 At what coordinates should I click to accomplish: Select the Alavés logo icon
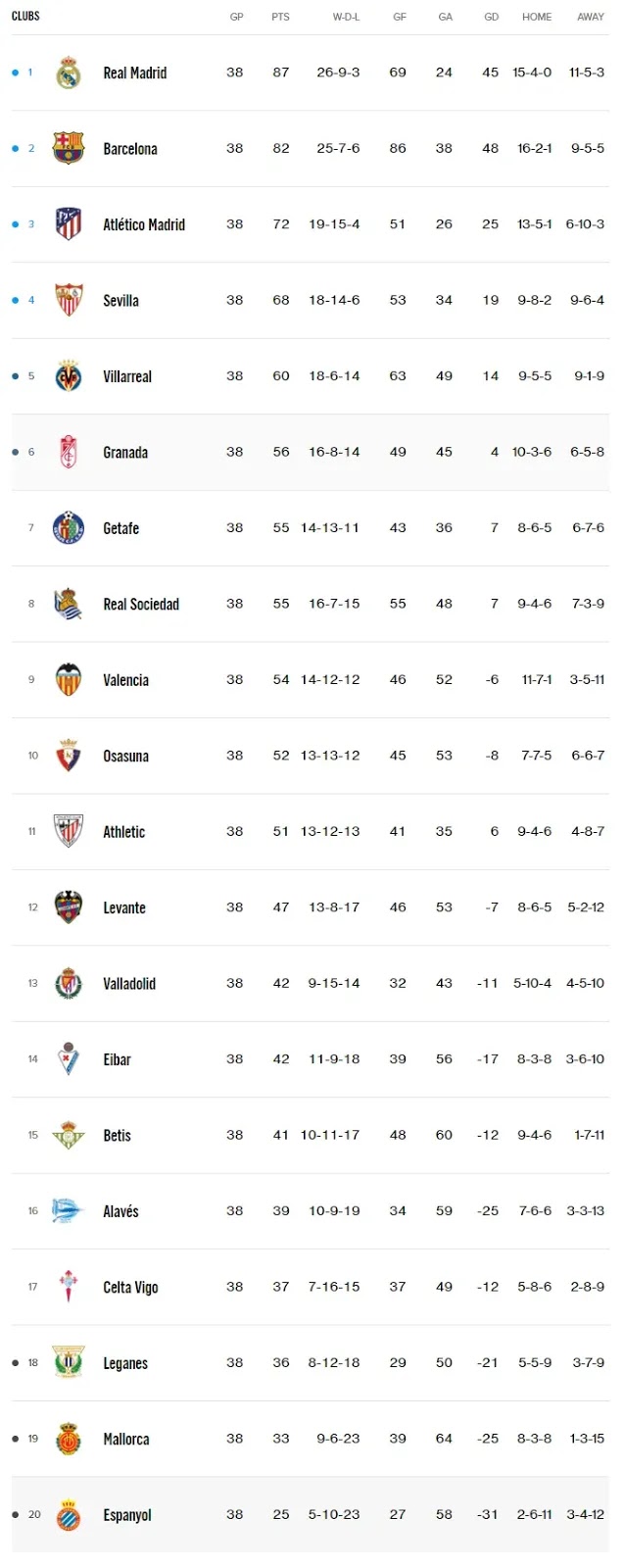68,1210
